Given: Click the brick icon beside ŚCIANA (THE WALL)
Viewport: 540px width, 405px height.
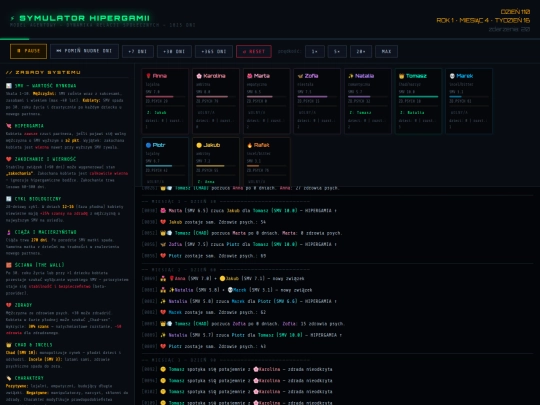Looking at the screenshot, I should tap(9, 265).
